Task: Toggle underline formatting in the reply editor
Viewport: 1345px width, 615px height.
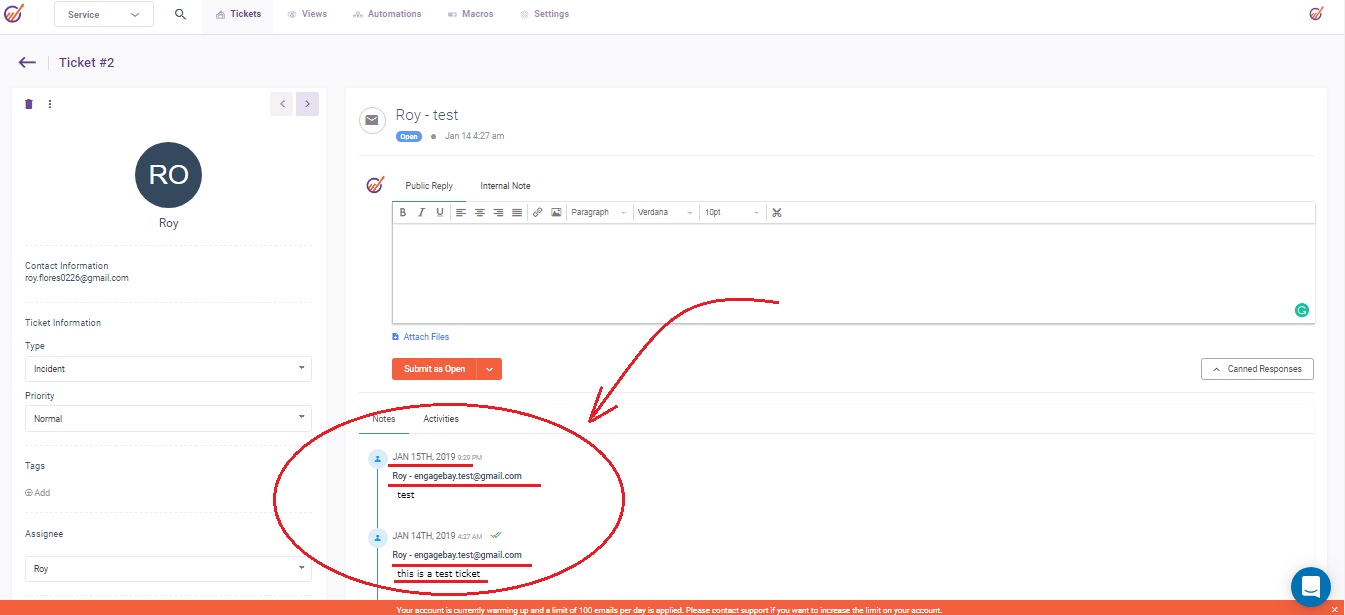Action: click(440, 213)
